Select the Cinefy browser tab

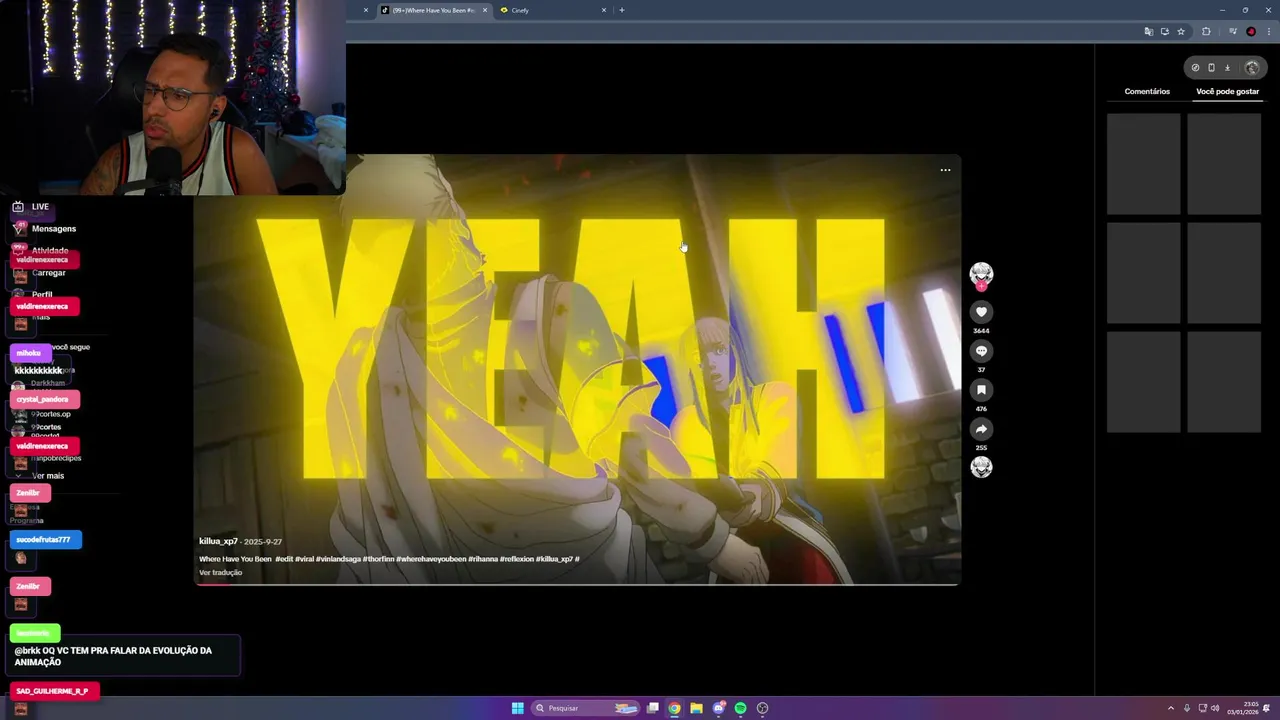(552, 10)
